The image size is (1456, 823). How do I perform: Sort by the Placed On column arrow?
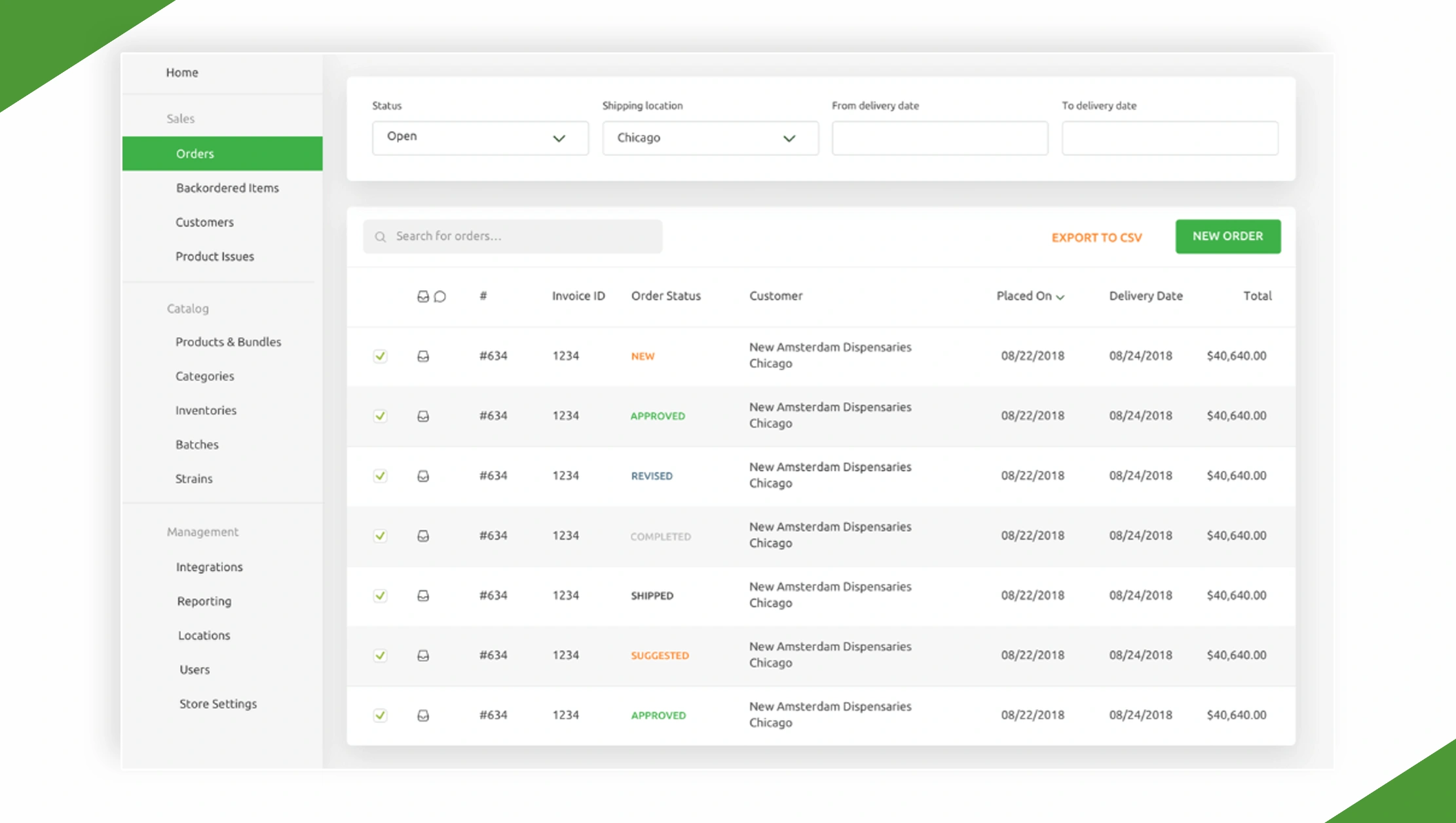click(1060, 297)
